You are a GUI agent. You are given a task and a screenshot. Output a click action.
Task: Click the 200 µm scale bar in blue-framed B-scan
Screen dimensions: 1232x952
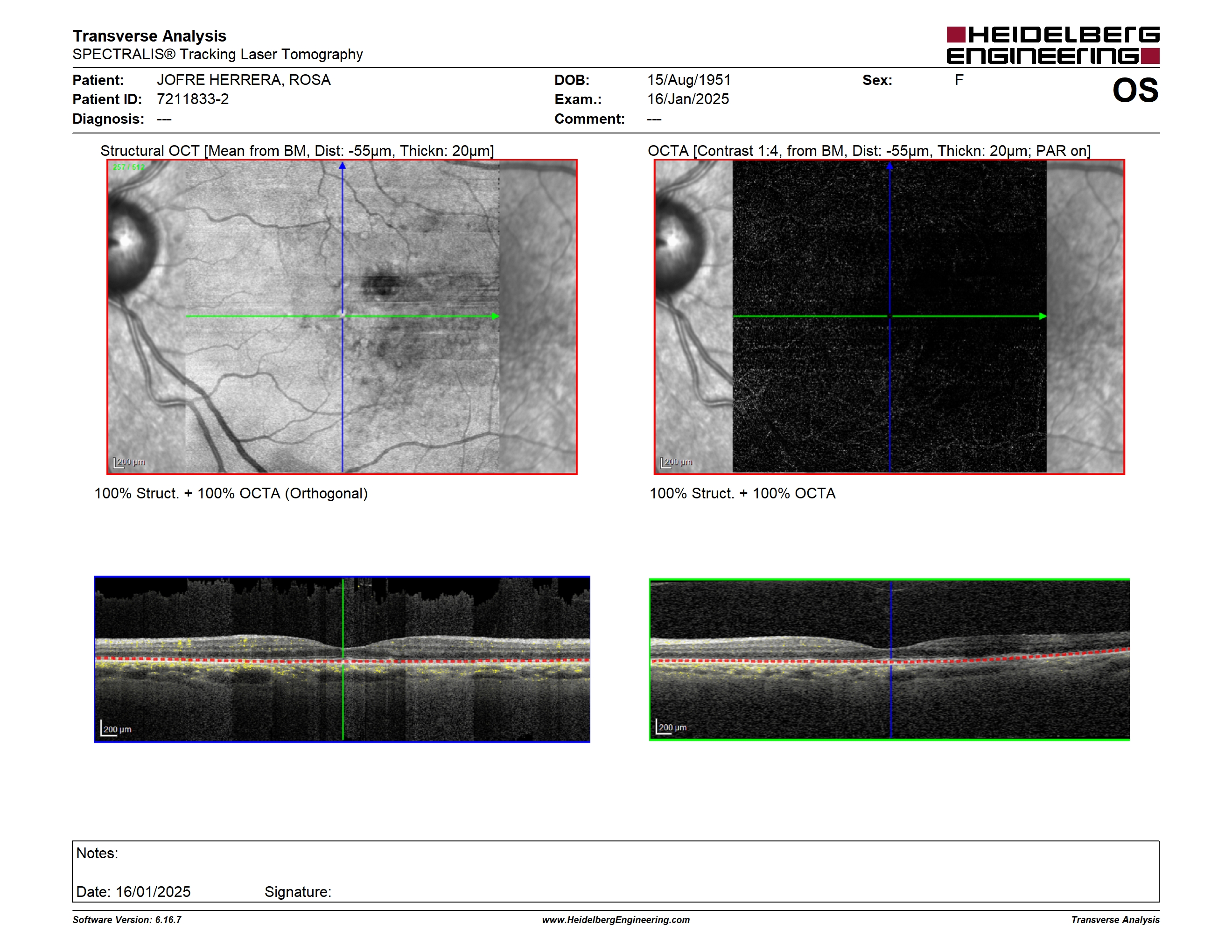tap(116, 728)
